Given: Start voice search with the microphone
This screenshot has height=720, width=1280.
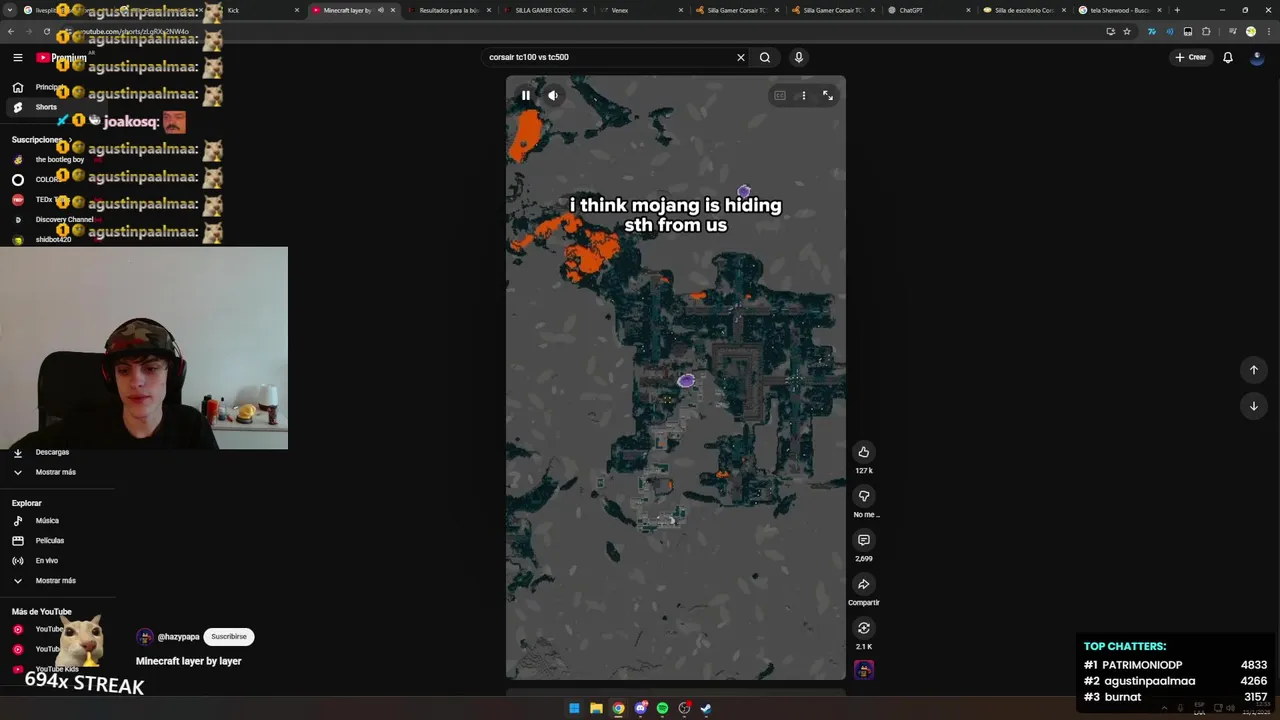Looking at the screenshot, I should 798,57.
